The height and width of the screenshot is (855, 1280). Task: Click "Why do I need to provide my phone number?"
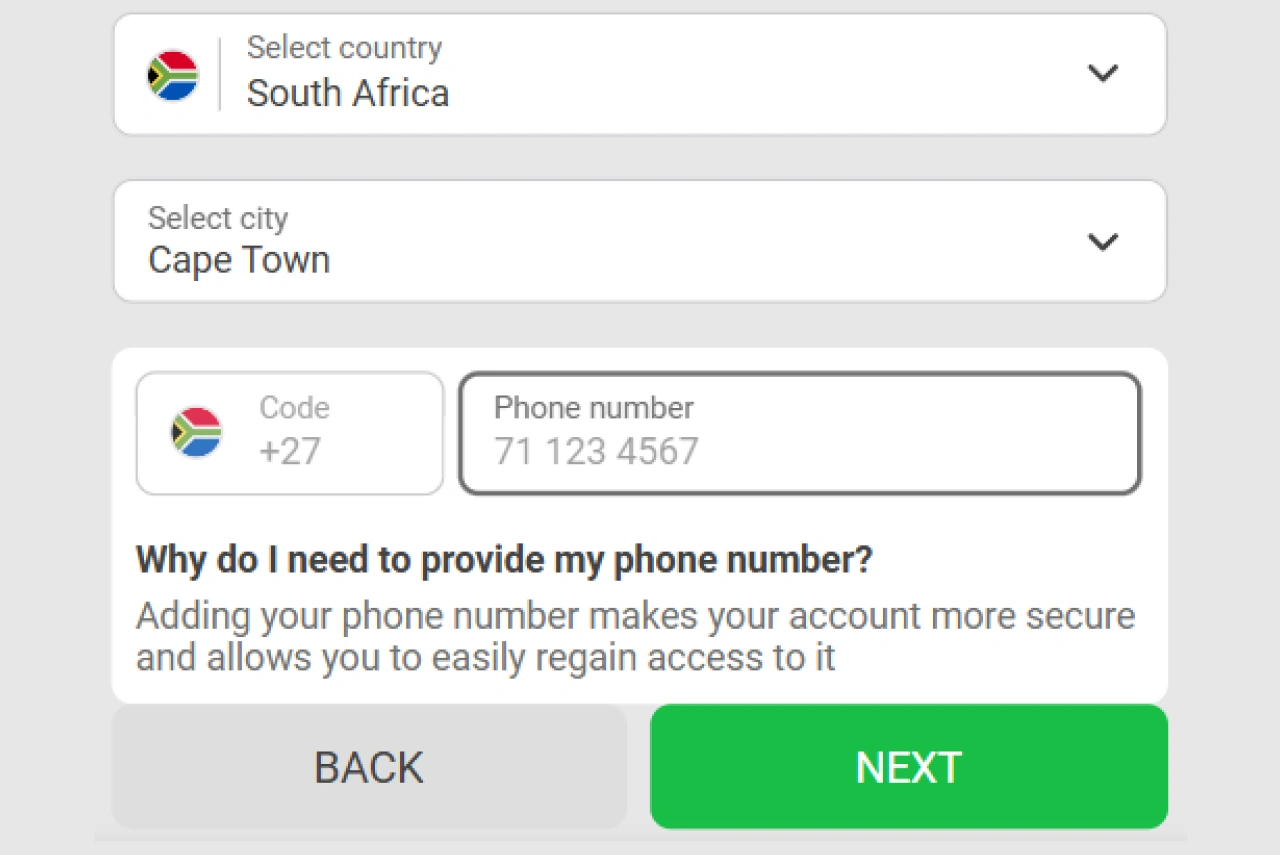coord(504,560)
